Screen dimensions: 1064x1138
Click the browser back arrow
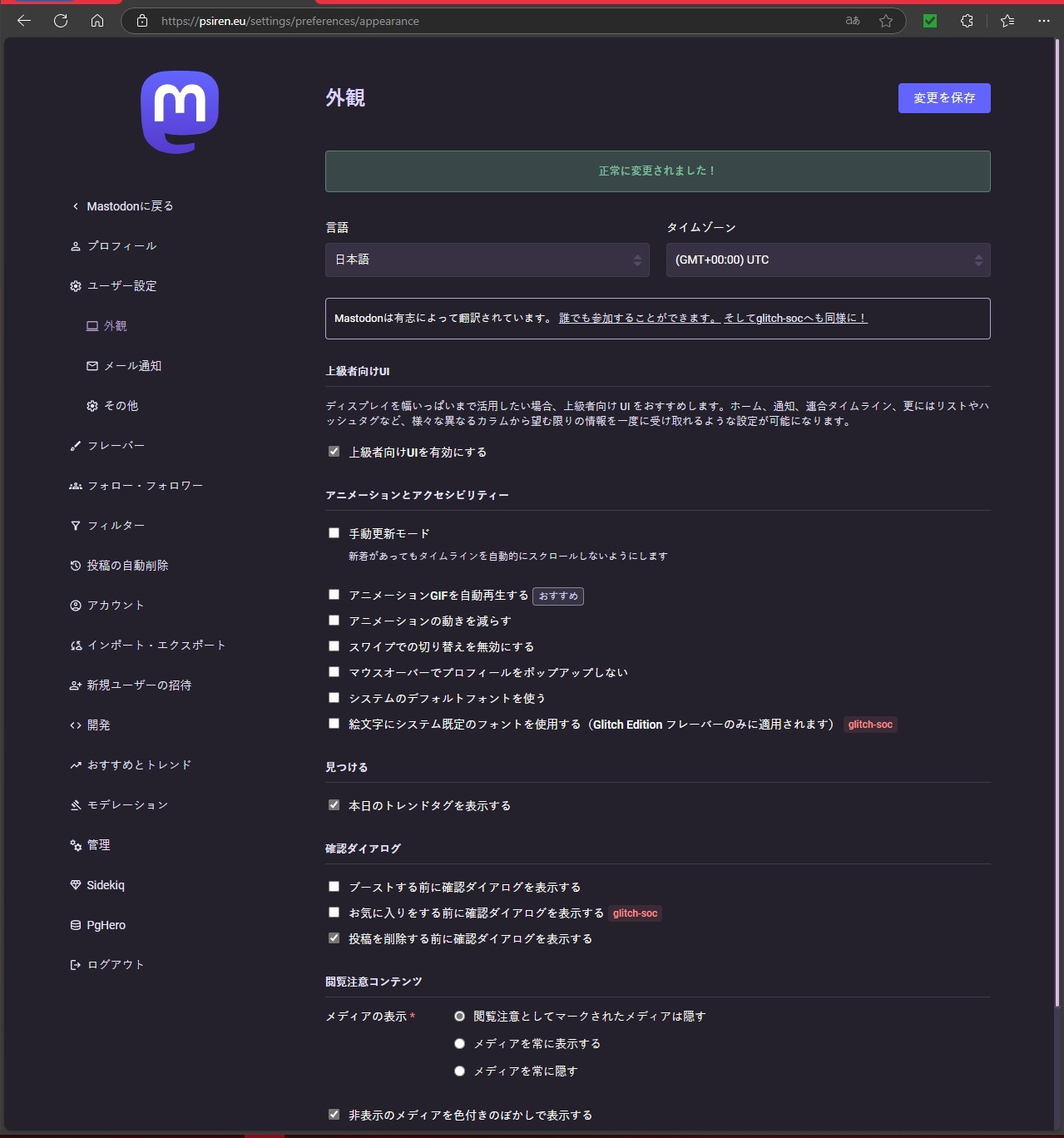(24, 21)
